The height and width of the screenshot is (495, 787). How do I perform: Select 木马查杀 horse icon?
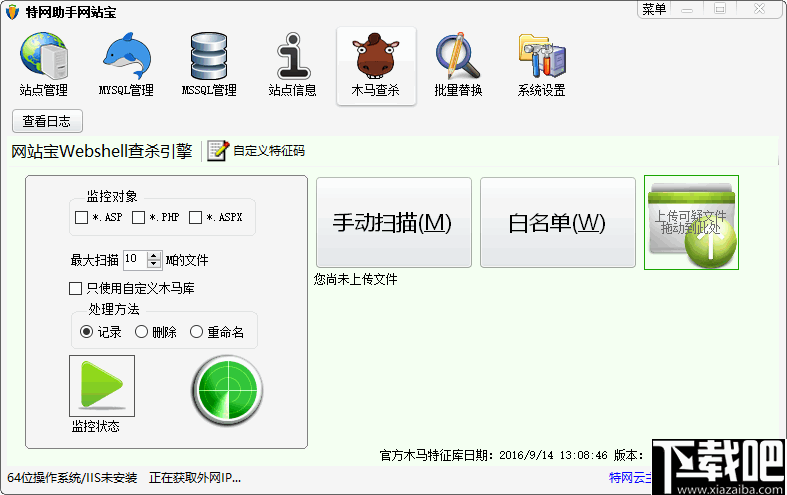[x=376, y=65]
